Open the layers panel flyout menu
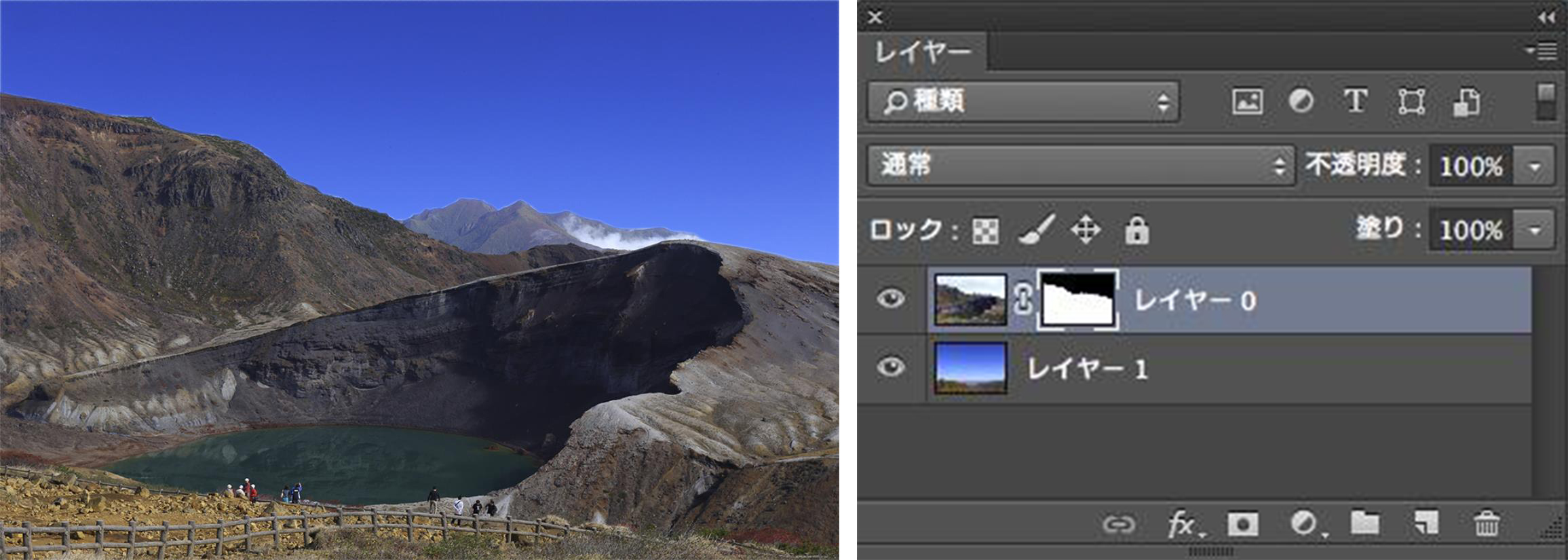This screenshot has height=560, width=1568. 1542,51
